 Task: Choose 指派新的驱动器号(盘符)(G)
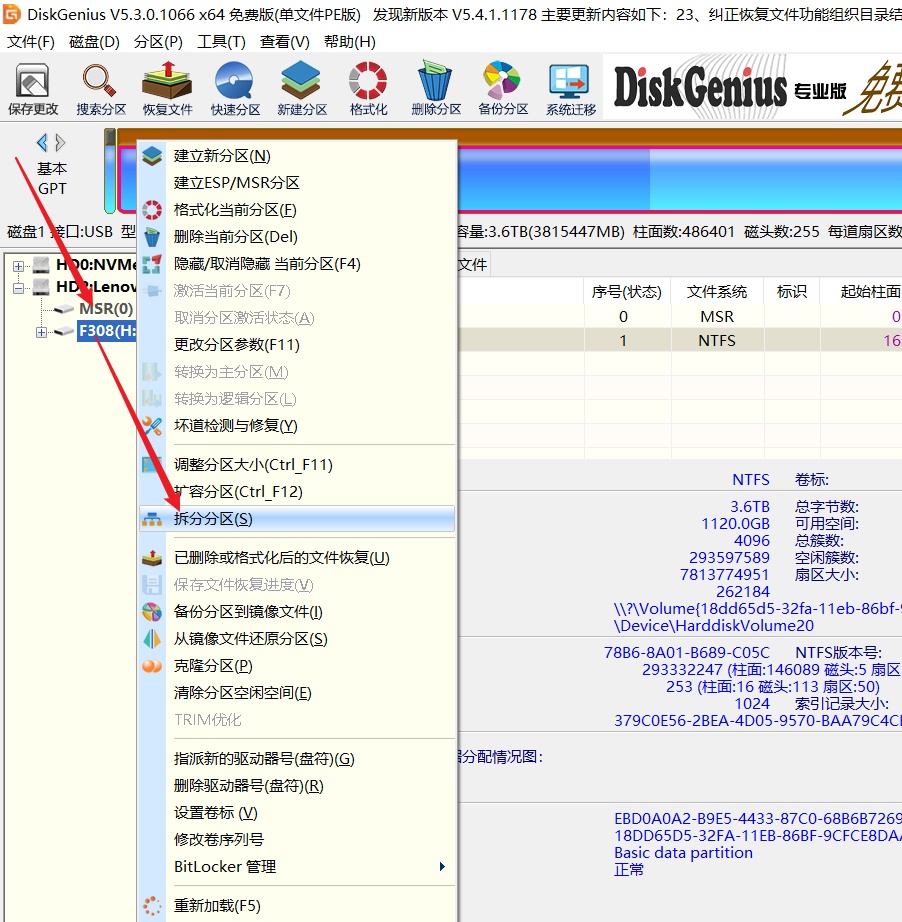tap(297, 759)
